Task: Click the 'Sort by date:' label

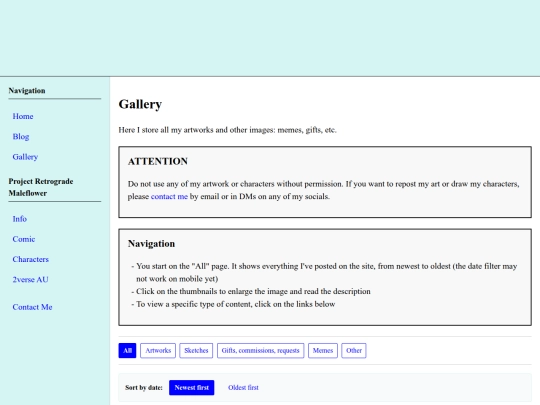Action: 144,388
